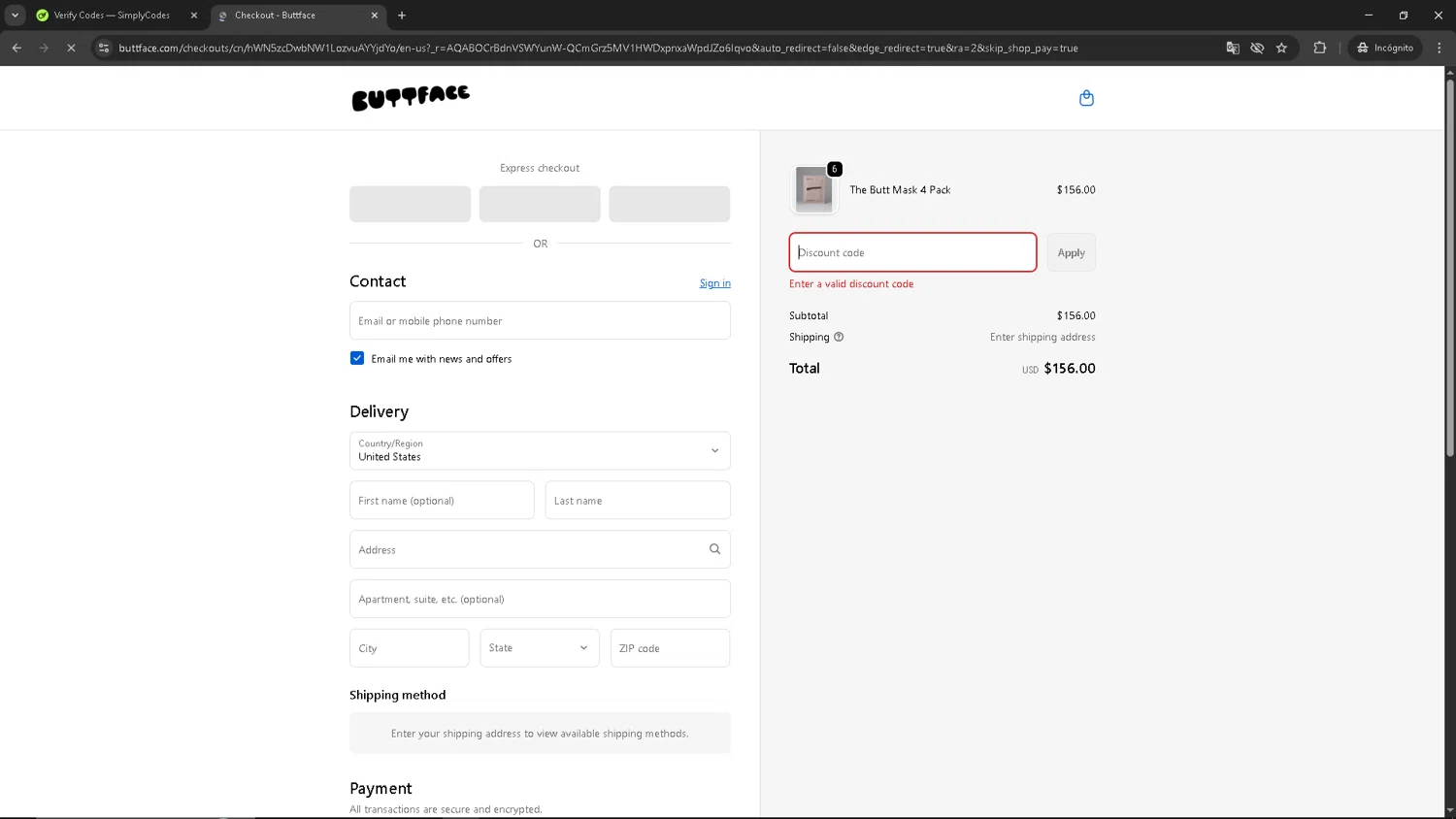This screenshot has width=1456, height=819.
Task: Click 'Enter a valid discount code' error text
Action: click(851, 284)
